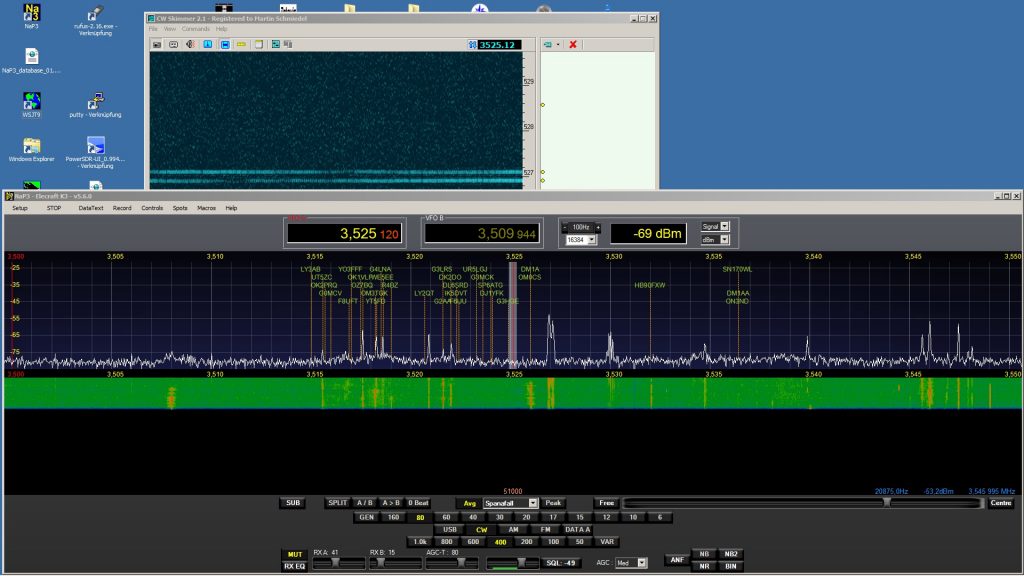Select the 400 Hz filter width
The width and height of the screenshot is (1024, 576).
499,541
